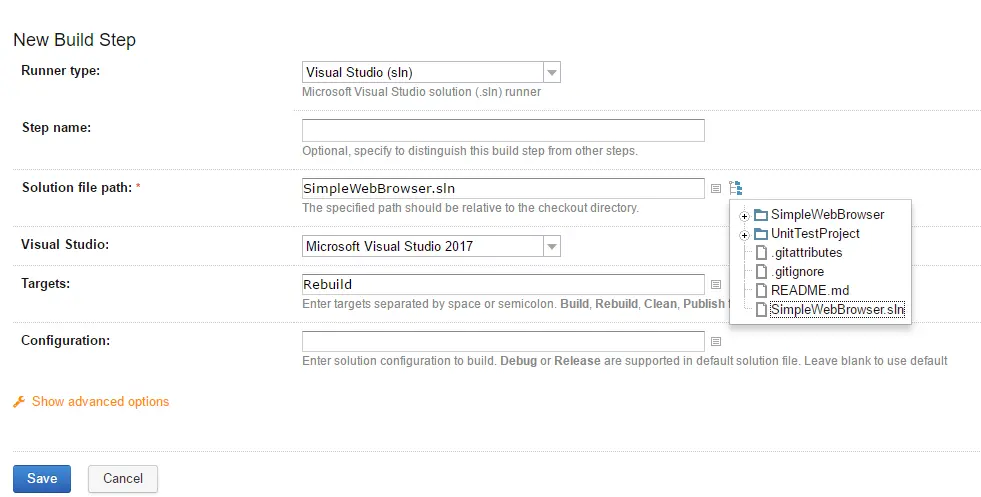981x497 pixels.
Task: Click the .gitattributes file icon
Action: pos(761,253)
